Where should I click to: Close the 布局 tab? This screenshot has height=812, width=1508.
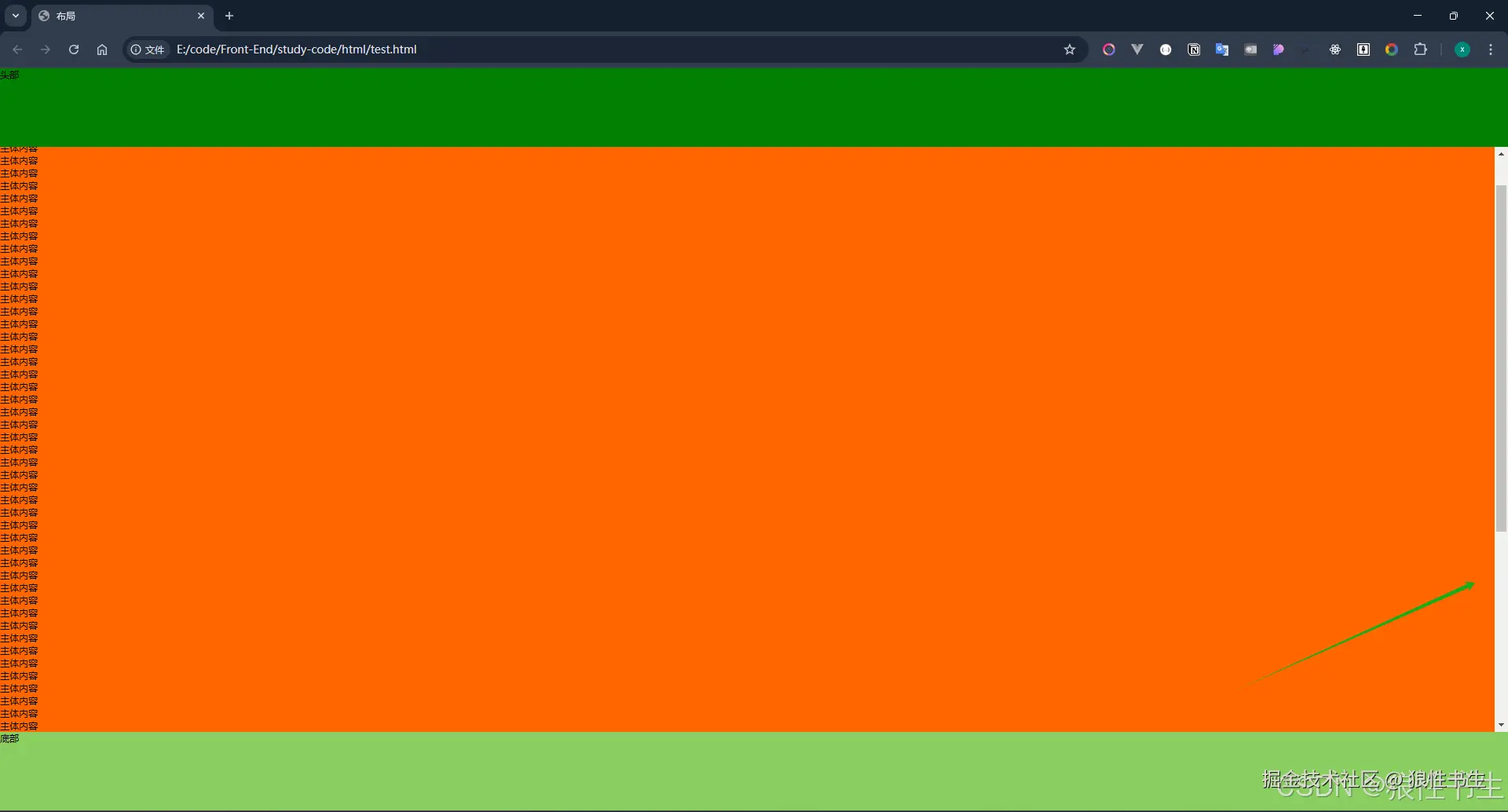pos(201,16)
